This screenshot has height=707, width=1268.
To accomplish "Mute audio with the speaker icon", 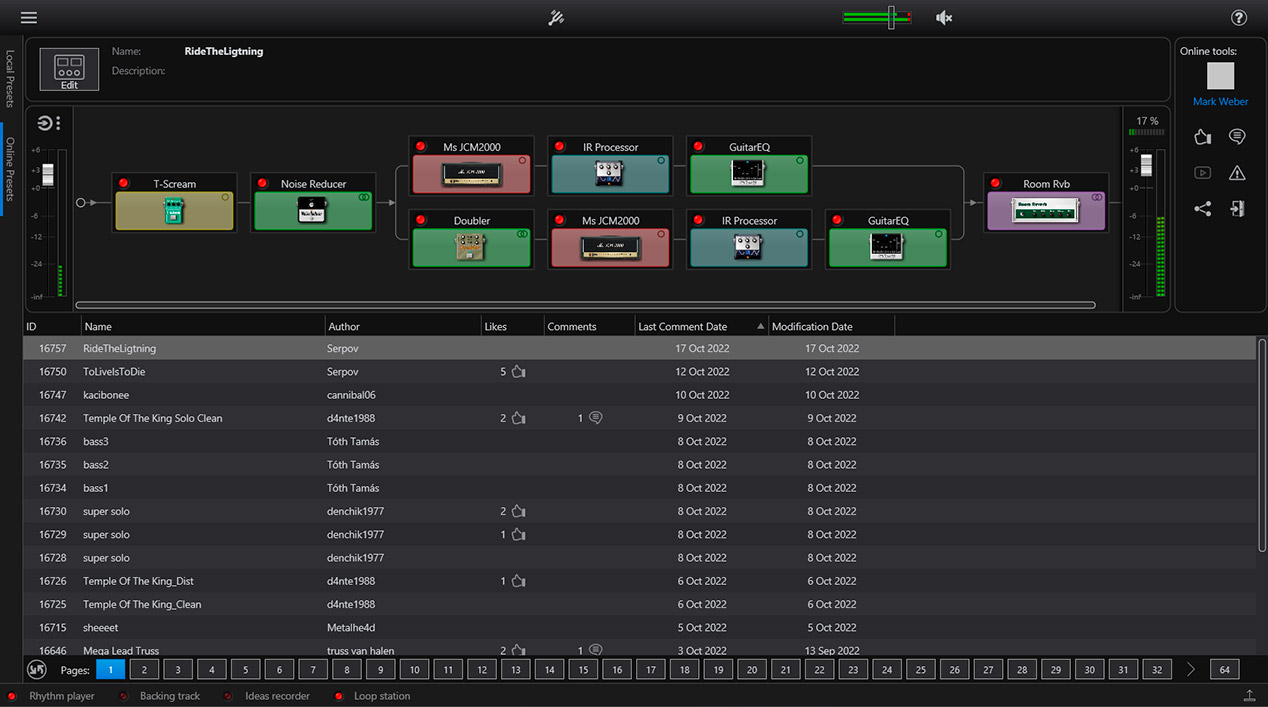I will click(943, 18).
